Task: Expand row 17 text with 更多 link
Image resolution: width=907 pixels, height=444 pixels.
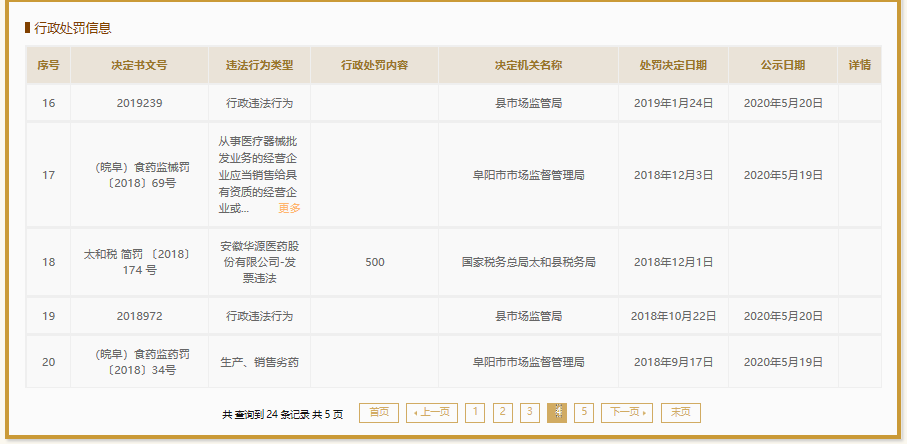Action: pos(289,209)
